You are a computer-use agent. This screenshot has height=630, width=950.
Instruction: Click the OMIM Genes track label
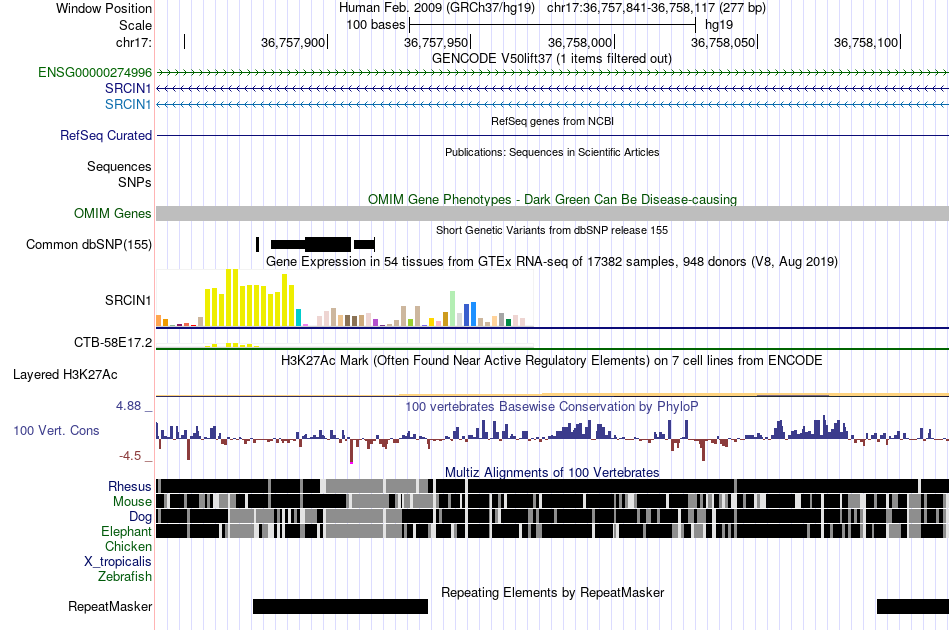coord(113,213)
